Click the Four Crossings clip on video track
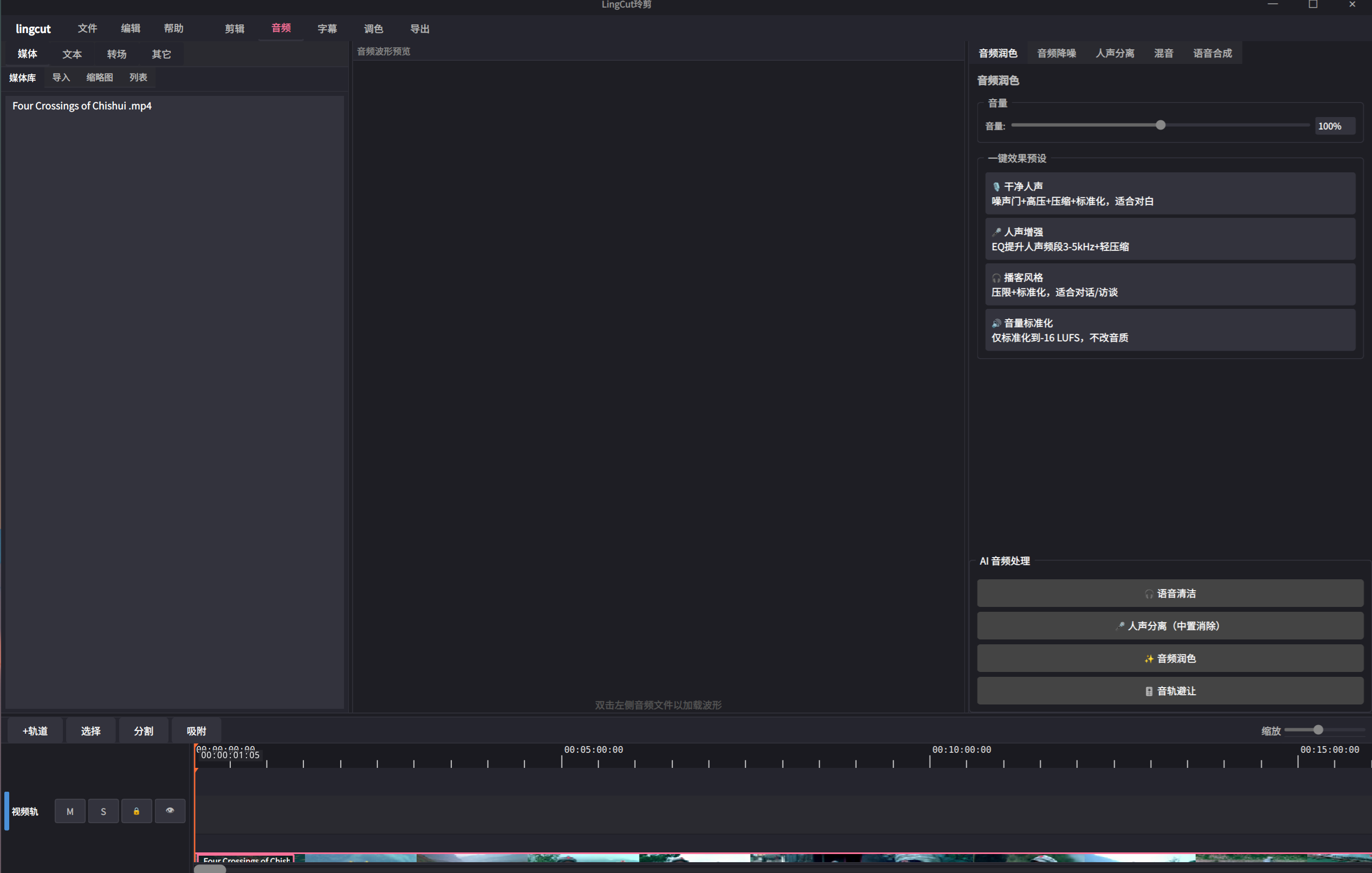This screenshot has width=1372, height=873. click(x=783, y=858)
